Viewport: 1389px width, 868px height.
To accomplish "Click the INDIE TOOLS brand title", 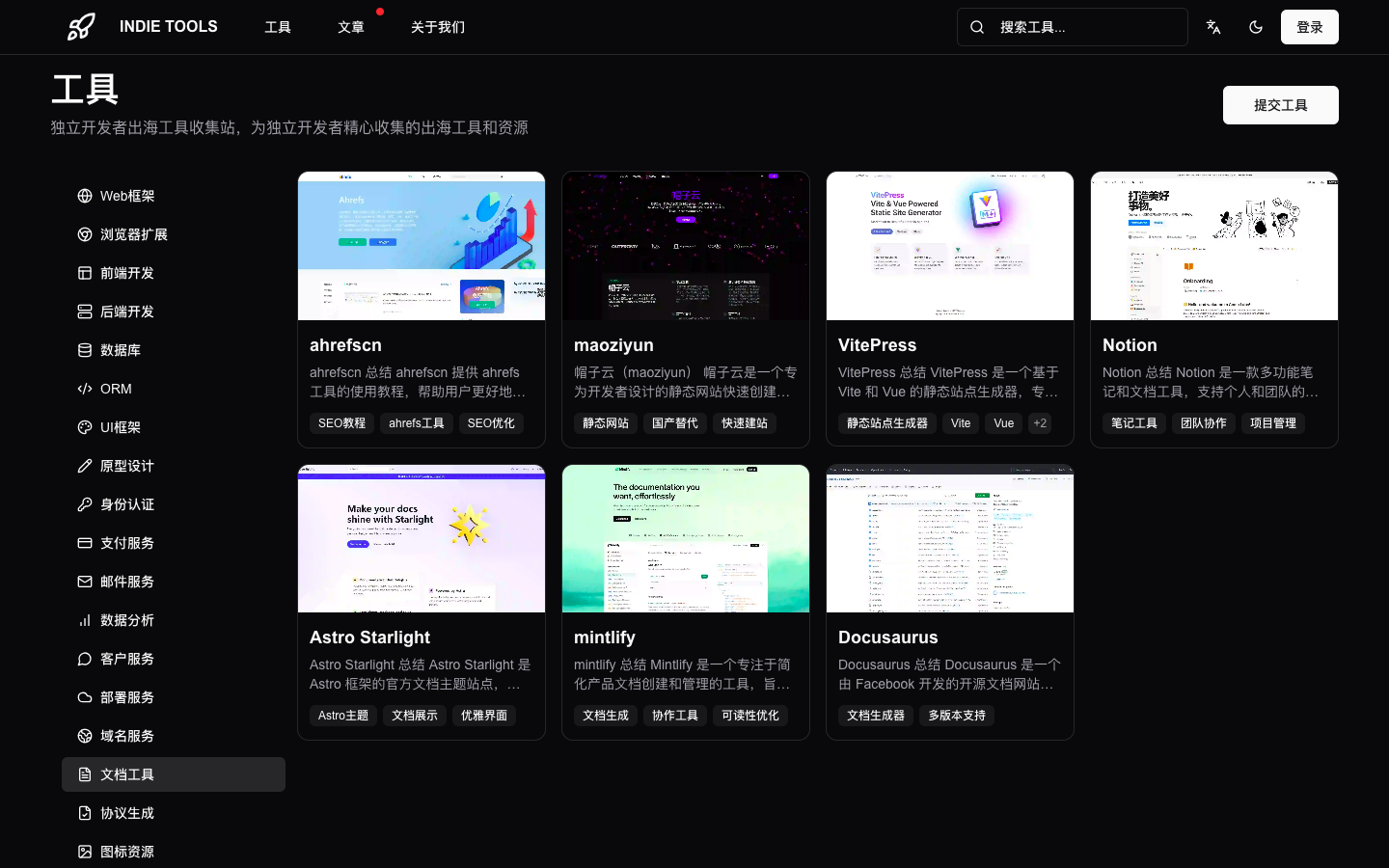I will click(x=169, y=27).
